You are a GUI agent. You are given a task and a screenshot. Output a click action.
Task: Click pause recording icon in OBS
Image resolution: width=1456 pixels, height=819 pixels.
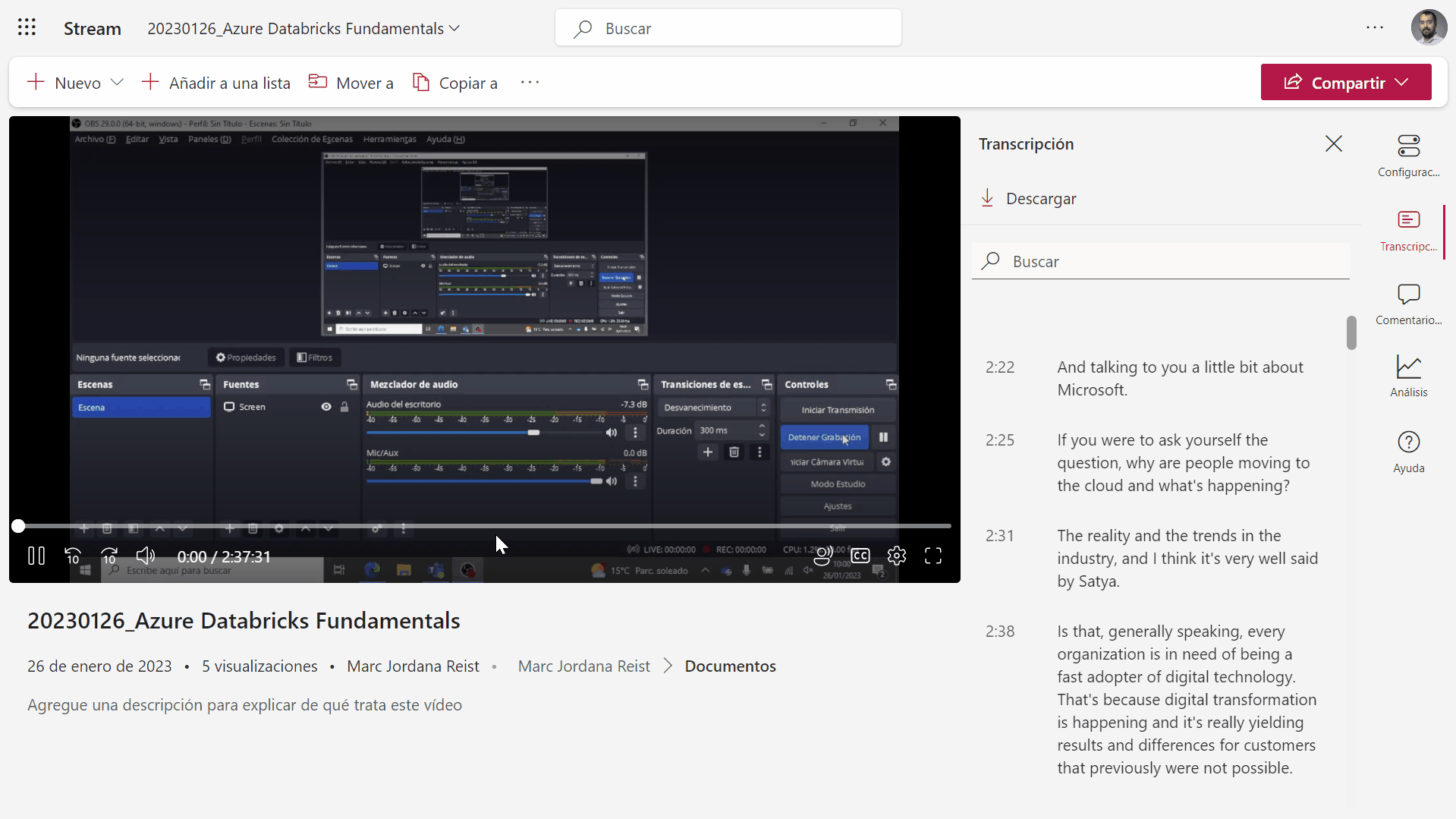(x=883, y=437)
